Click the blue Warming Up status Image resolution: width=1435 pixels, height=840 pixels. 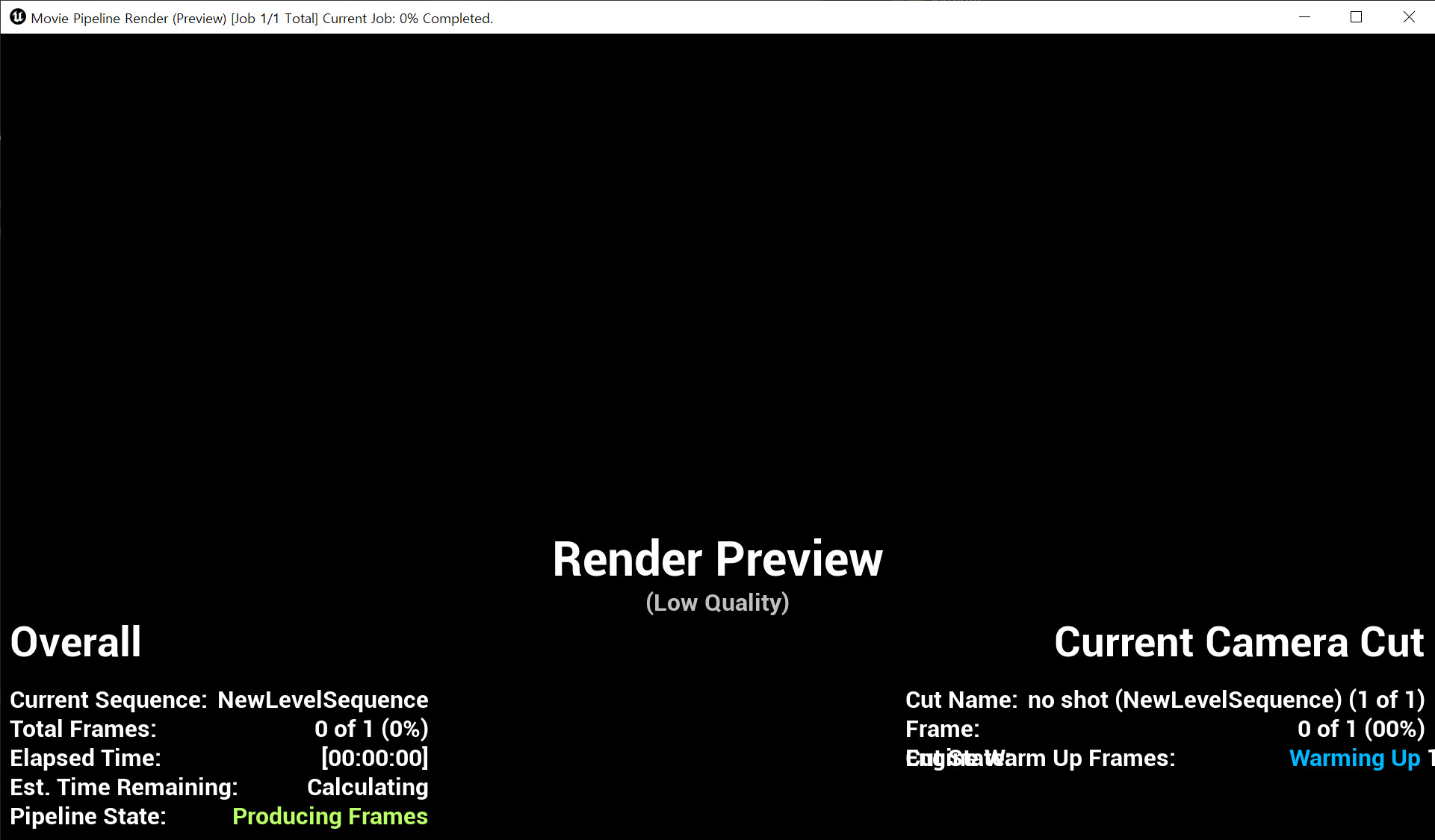pos(1354,758)
